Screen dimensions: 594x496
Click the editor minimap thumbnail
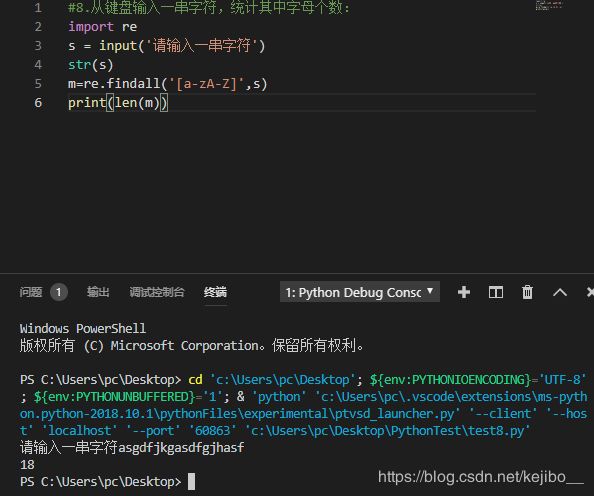[549, 6]
